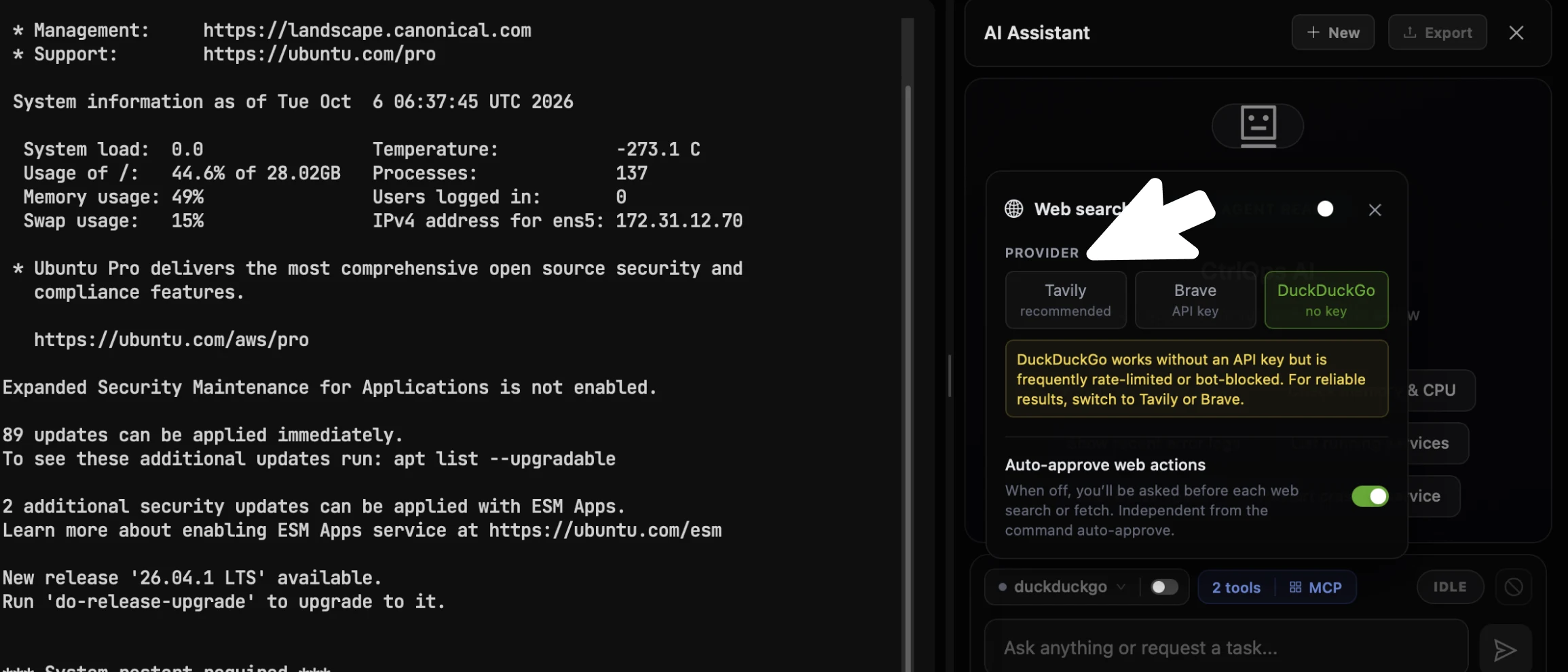The width and height of the screenshot is (1568, 672).
Task: Toggle the switch beside duckduckgo dropdown
Action: coord(1164,587)
